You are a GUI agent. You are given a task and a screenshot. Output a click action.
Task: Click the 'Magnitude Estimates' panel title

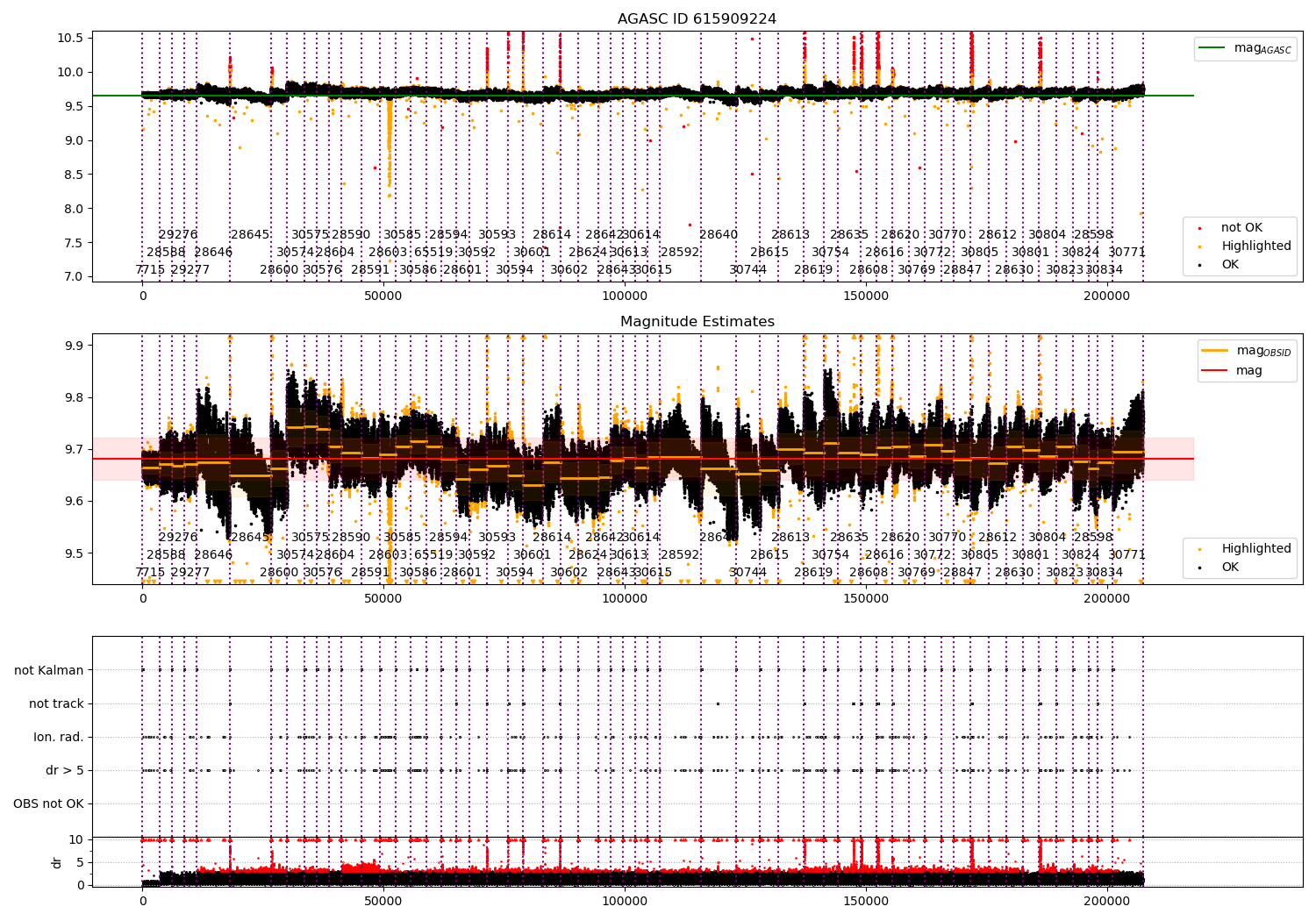(697, 322)
